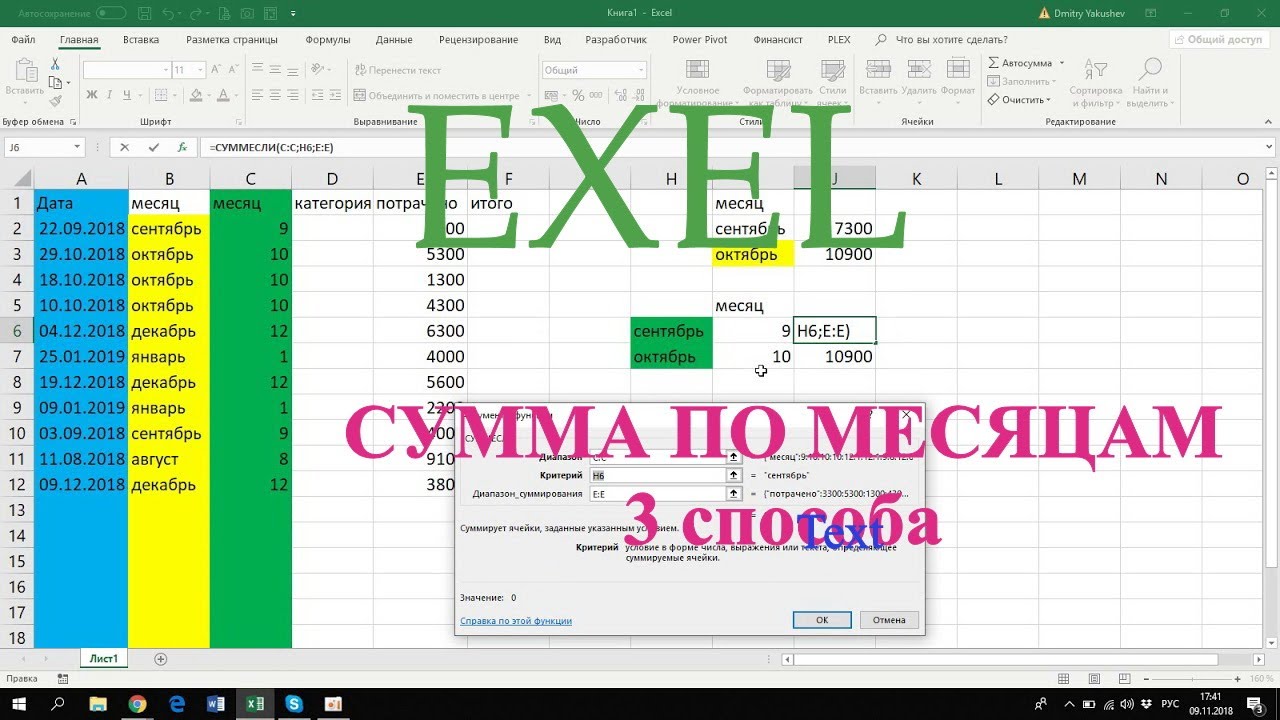Click the Сортировка и фильтр icon
Screen dimensions: 1280x720
[1096, 71]
